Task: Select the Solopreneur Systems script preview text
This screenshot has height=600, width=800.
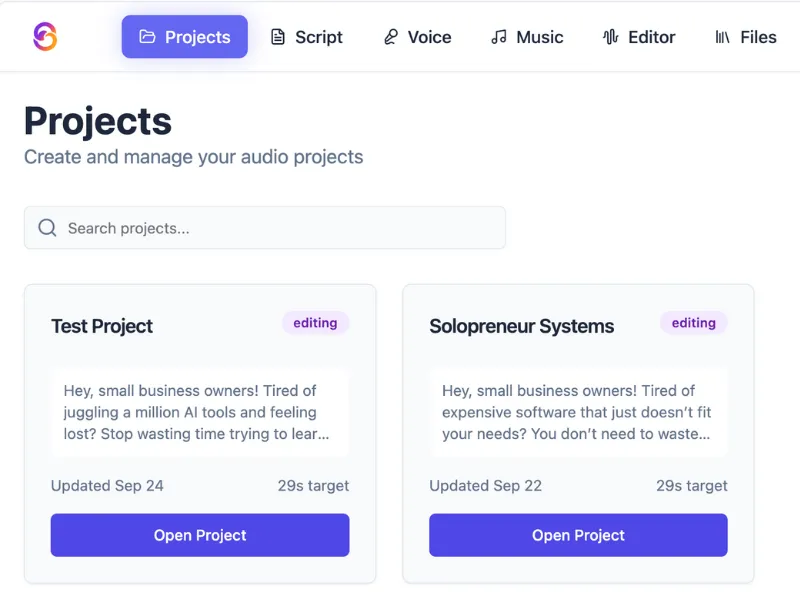Action: pyautogui.click(x=578, y=412)
